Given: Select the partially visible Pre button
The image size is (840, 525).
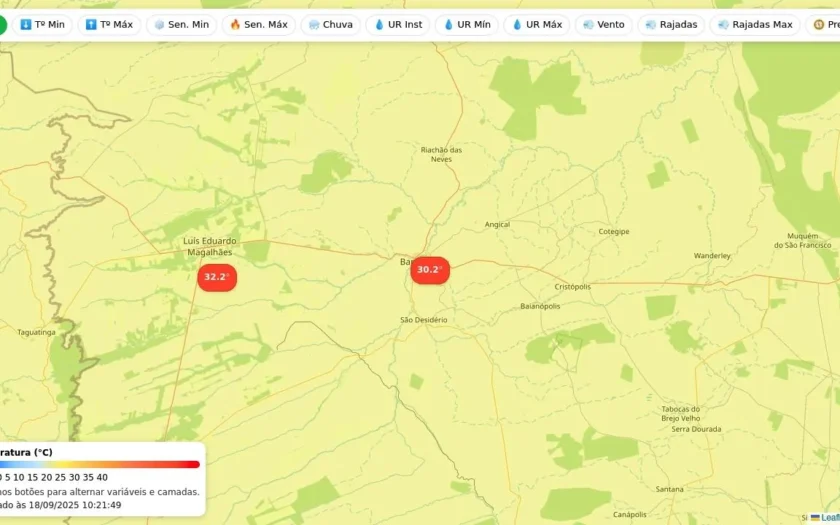Looking at the screenshot, I should pyautogui.click(x=823, y=25).
